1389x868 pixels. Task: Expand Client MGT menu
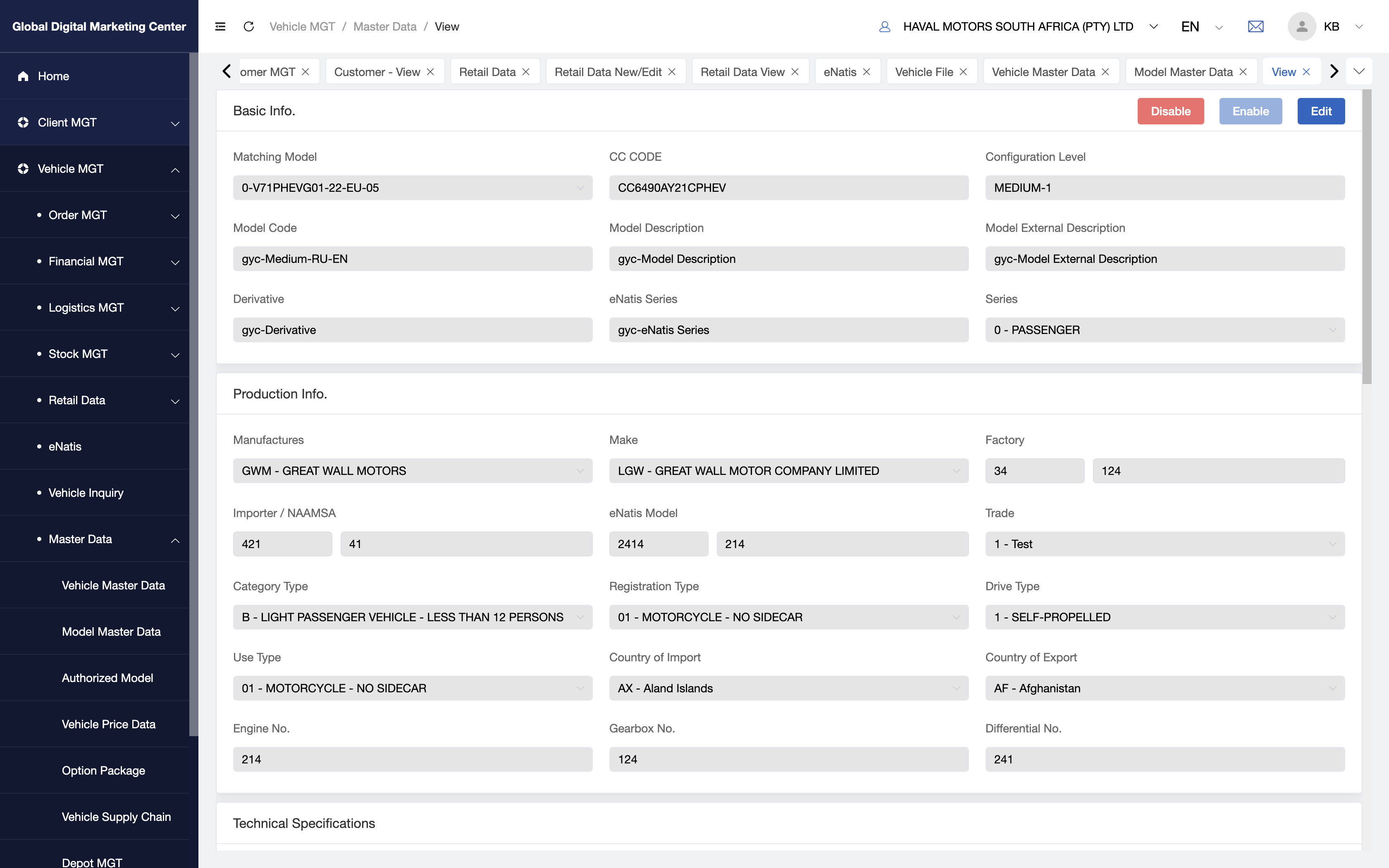point(176,124)
